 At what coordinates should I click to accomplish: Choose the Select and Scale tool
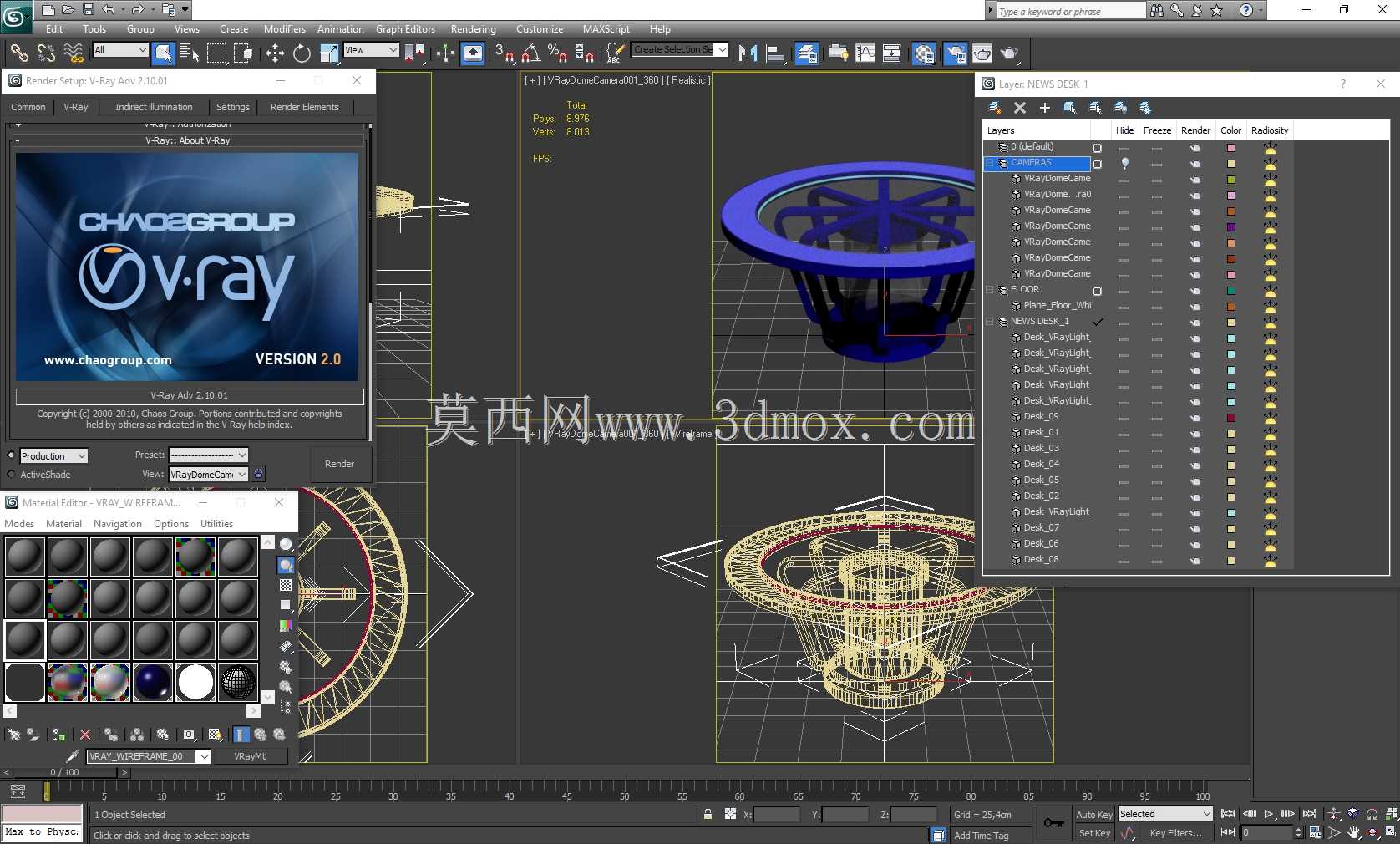329,53
